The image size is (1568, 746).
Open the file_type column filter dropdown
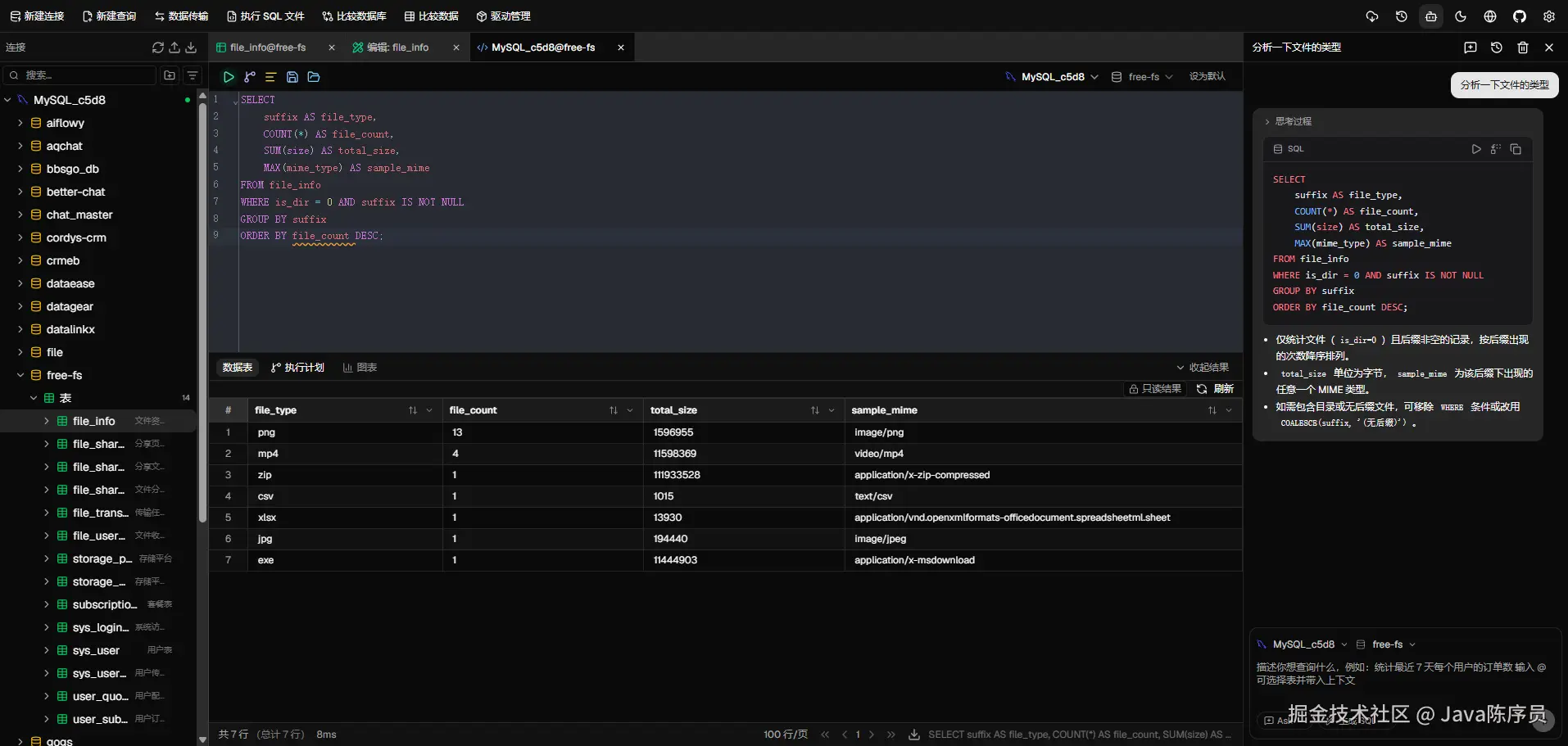coord(429,410)
